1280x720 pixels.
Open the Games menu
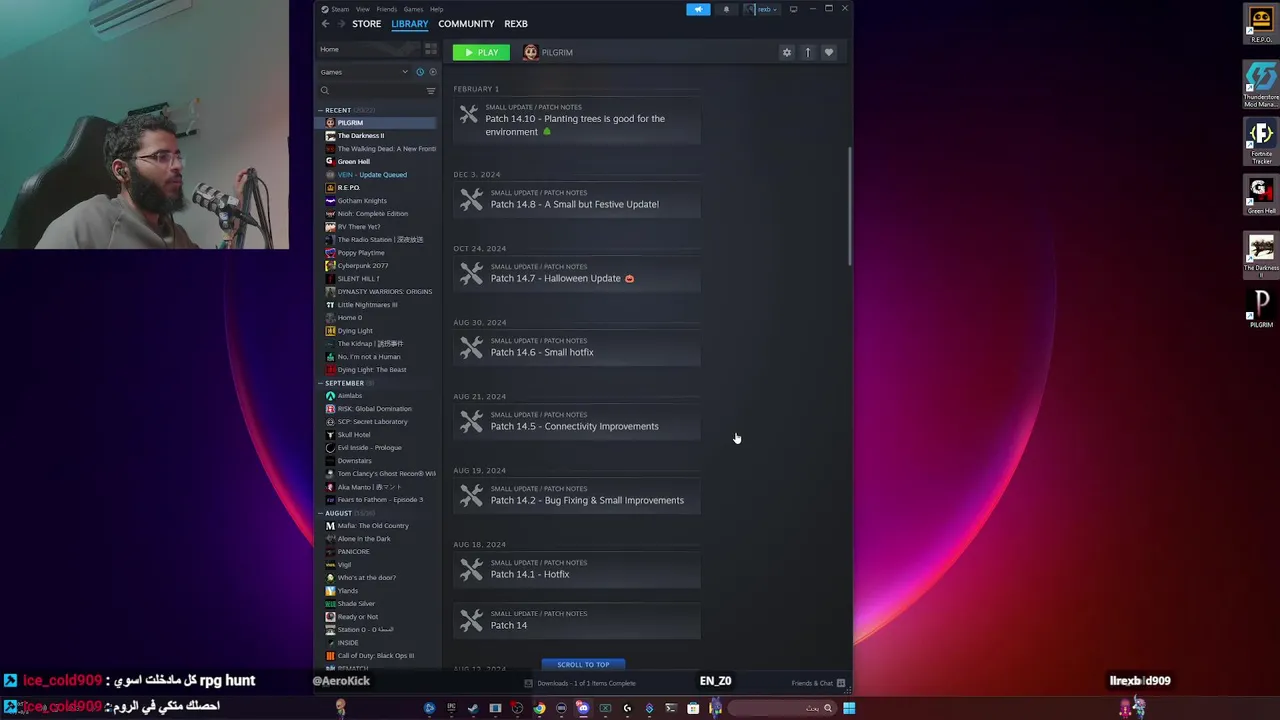[x=413, y=9]
